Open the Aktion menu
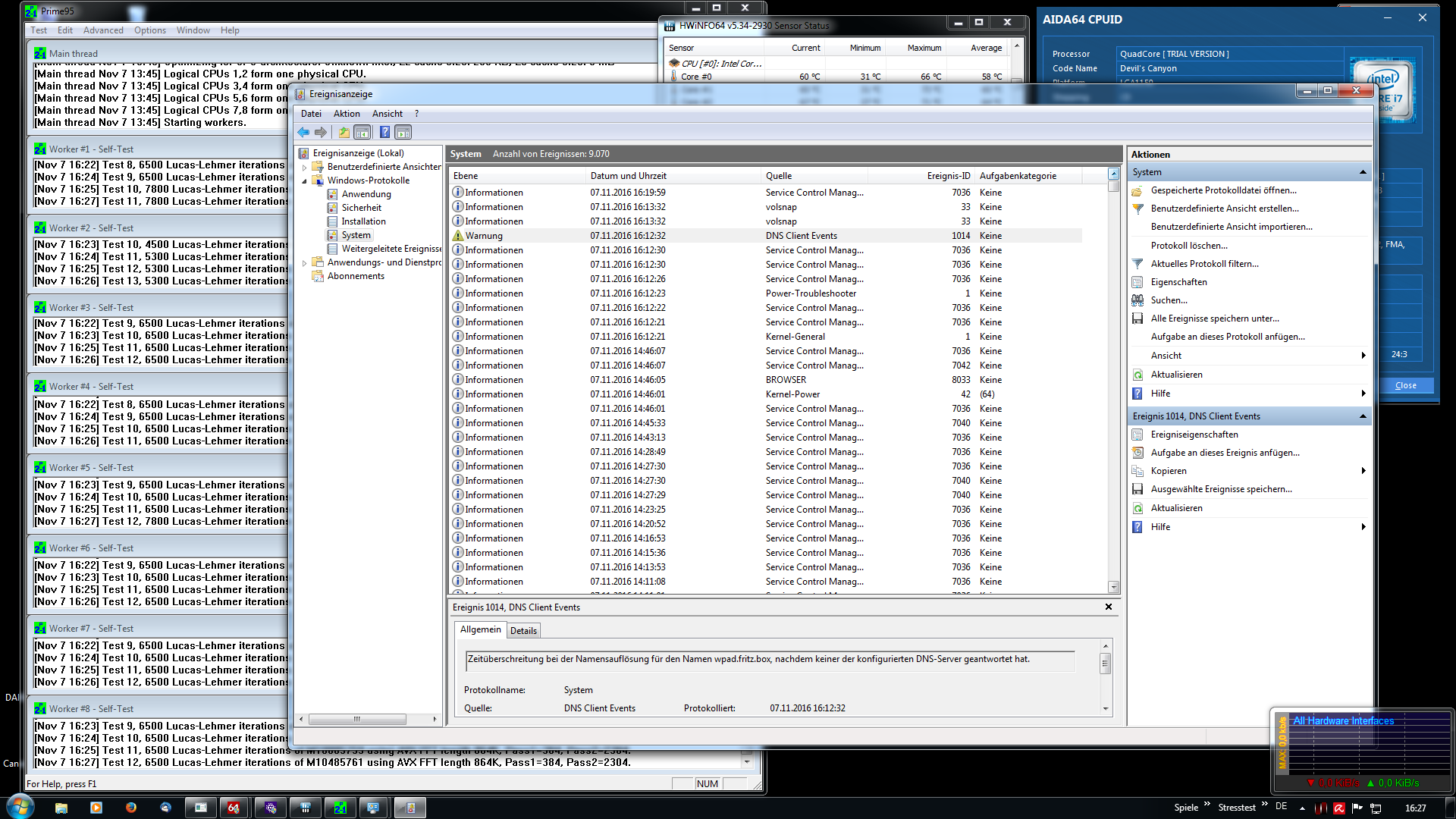1456x819 pixels. pyautogui.click(x=347, y=114)
